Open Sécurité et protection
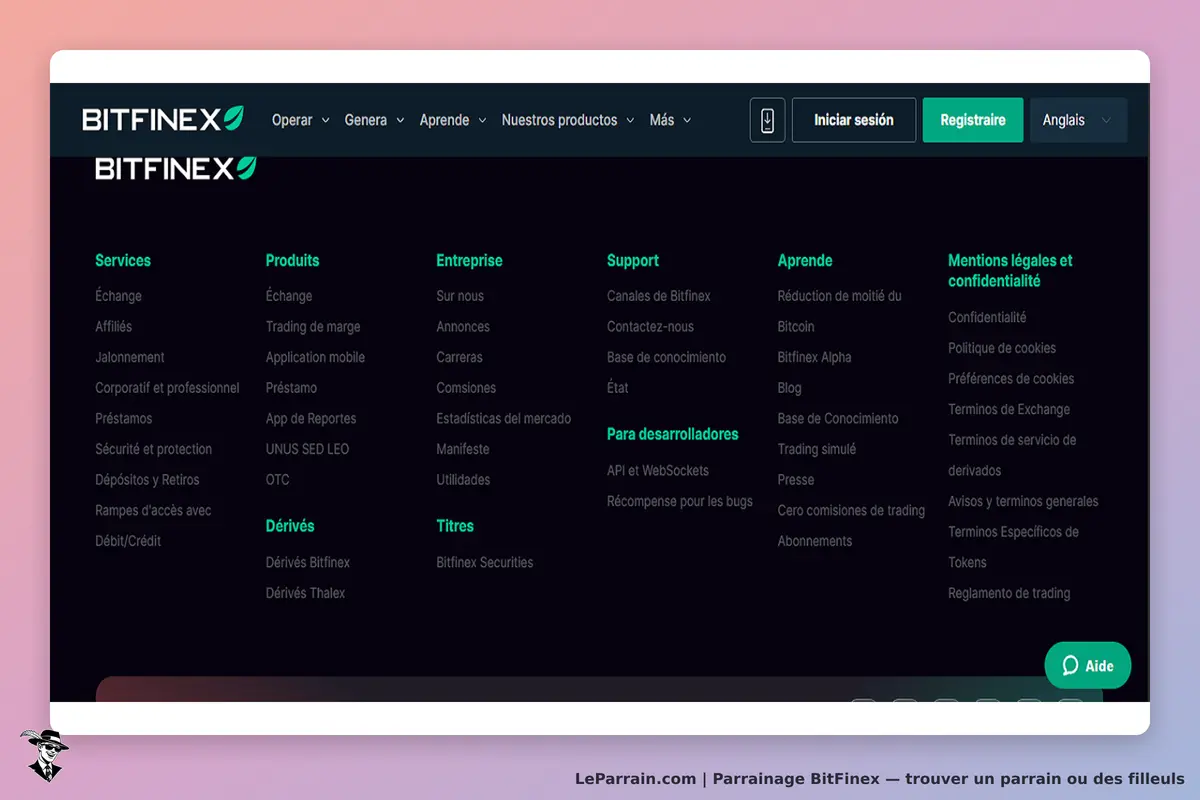Image resolution: width=1200 pixels, height=800 pixels. 154,449
